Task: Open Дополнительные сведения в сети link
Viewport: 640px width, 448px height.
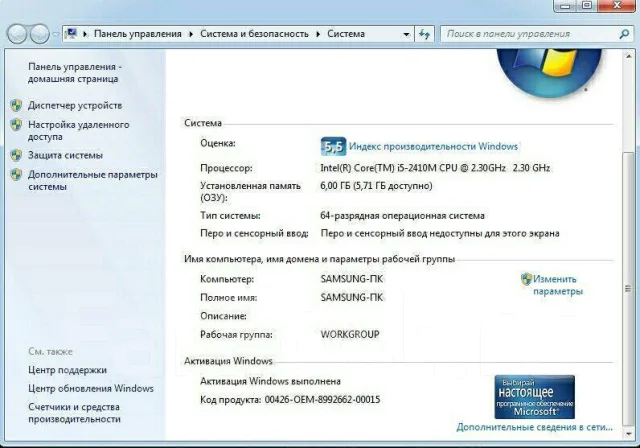Action: click(534, 427)
